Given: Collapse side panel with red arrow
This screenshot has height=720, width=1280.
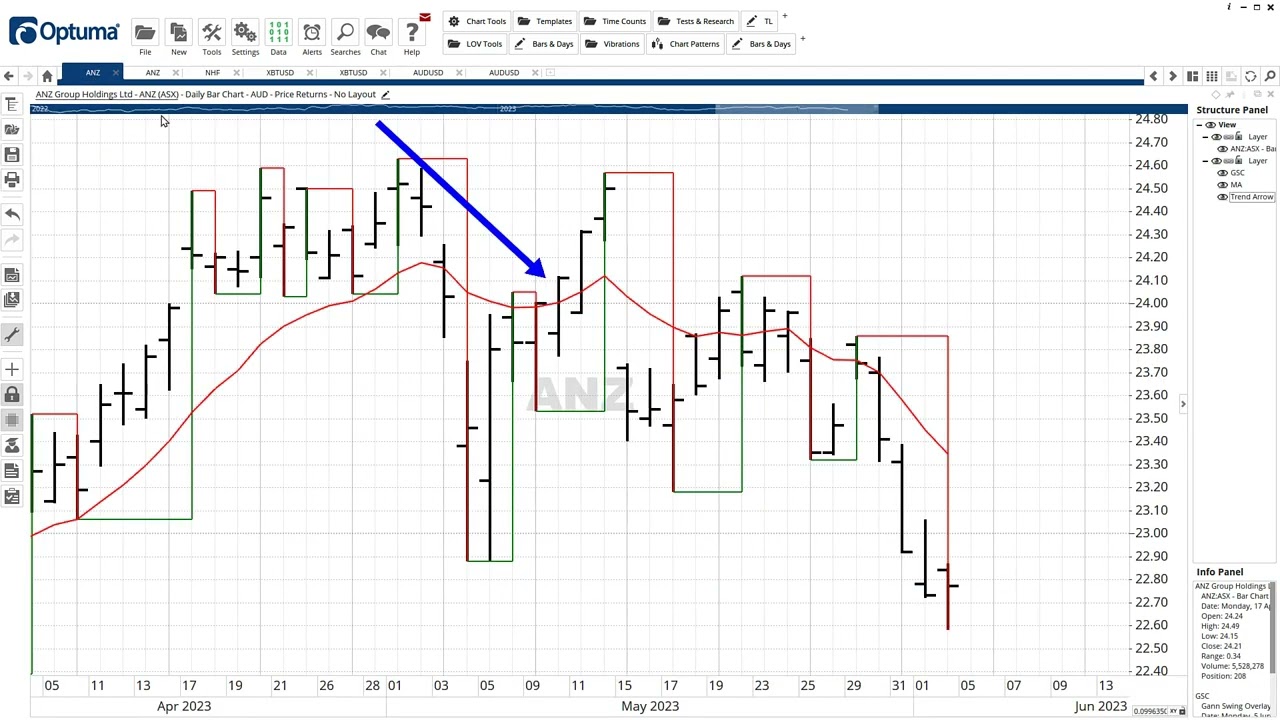Looking at the screenshot, I should coord(1183,404).
